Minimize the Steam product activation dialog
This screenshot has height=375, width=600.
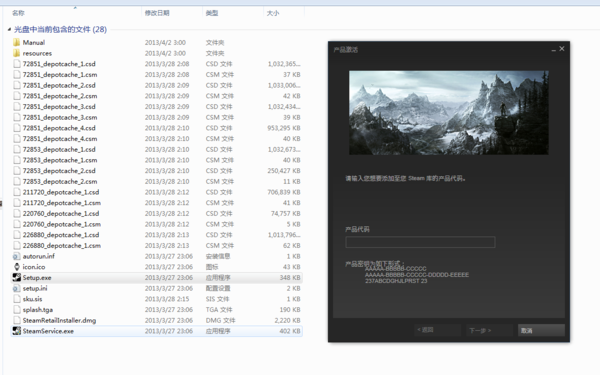pos(553,49)
